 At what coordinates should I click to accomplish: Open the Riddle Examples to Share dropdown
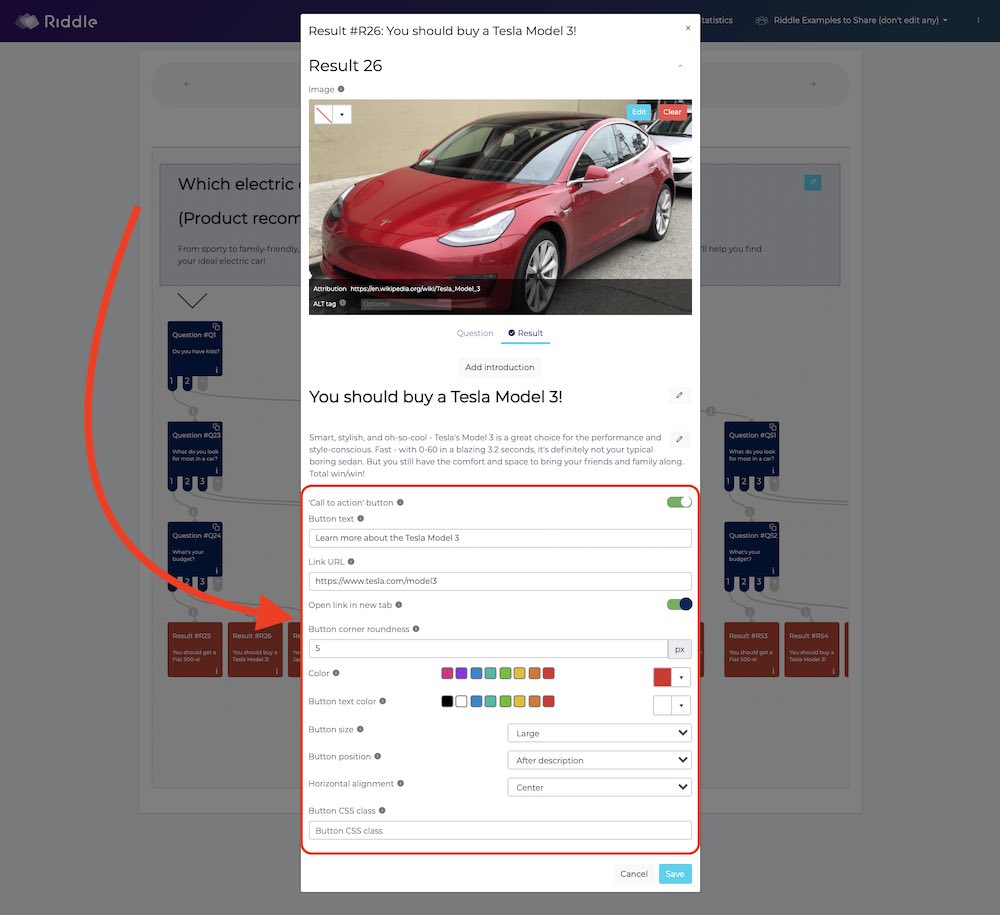[x=851, y=20]
